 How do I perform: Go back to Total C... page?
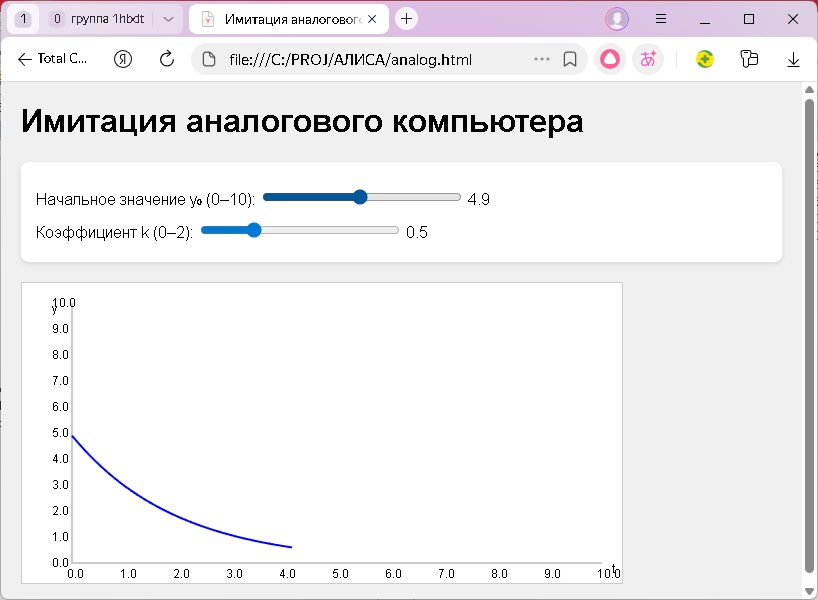pyautogui.click(x=52, y=59)
